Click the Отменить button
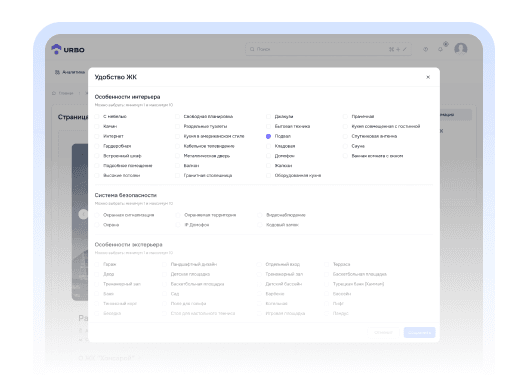Screen dimensions: 529x380 (383, 332)
